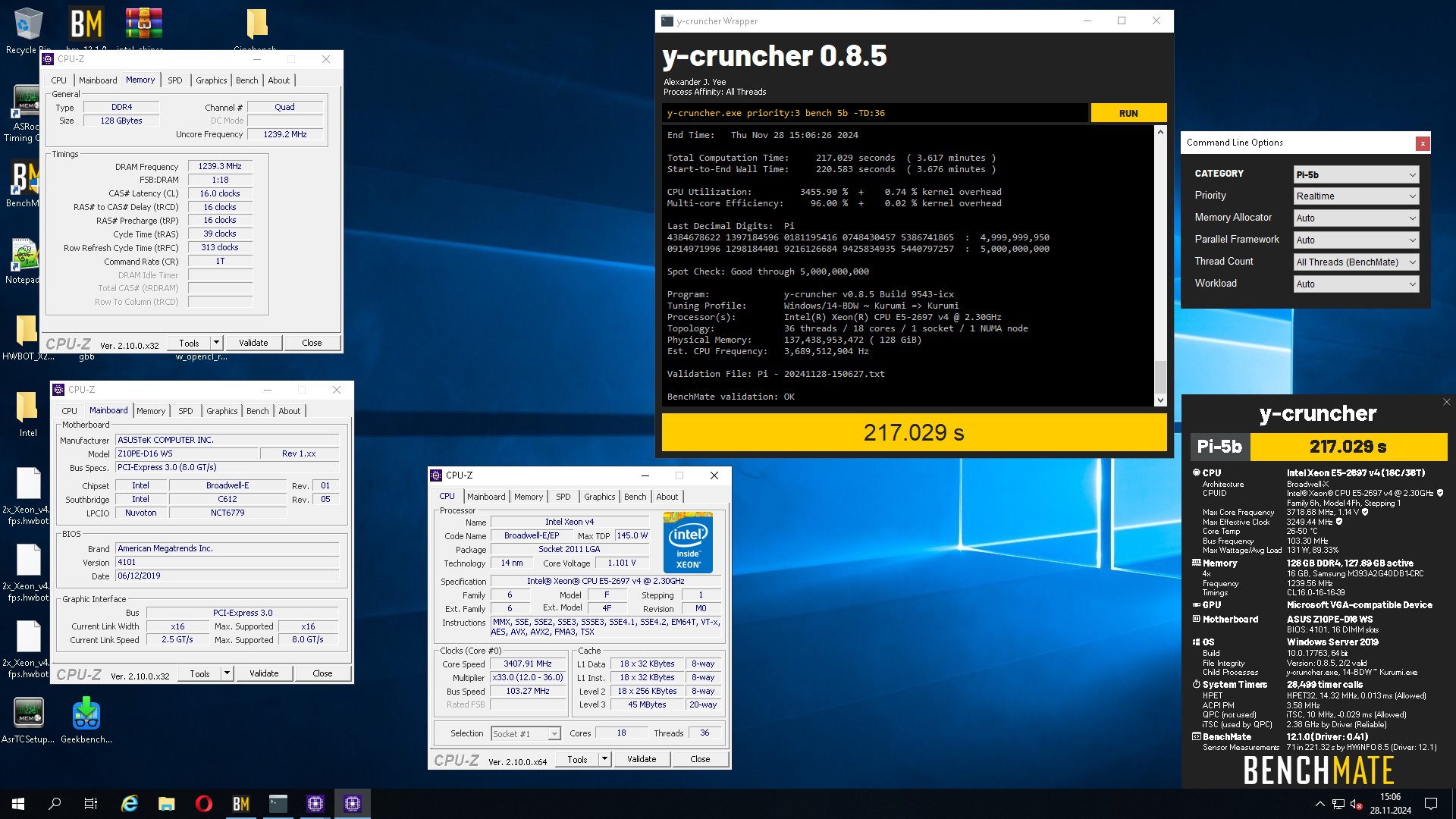The image size is (1456, 819).
Task: Open About tab in CPU-Z CPU window
Action: tap(667, 497)
